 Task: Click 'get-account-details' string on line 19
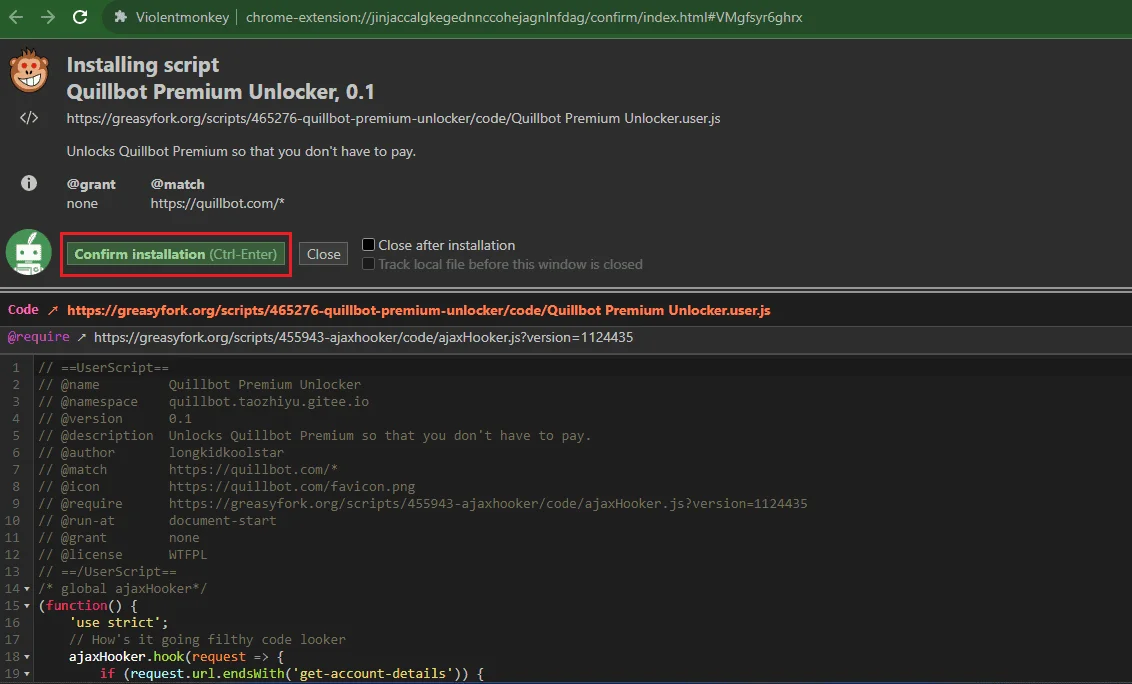pos(374,674)
